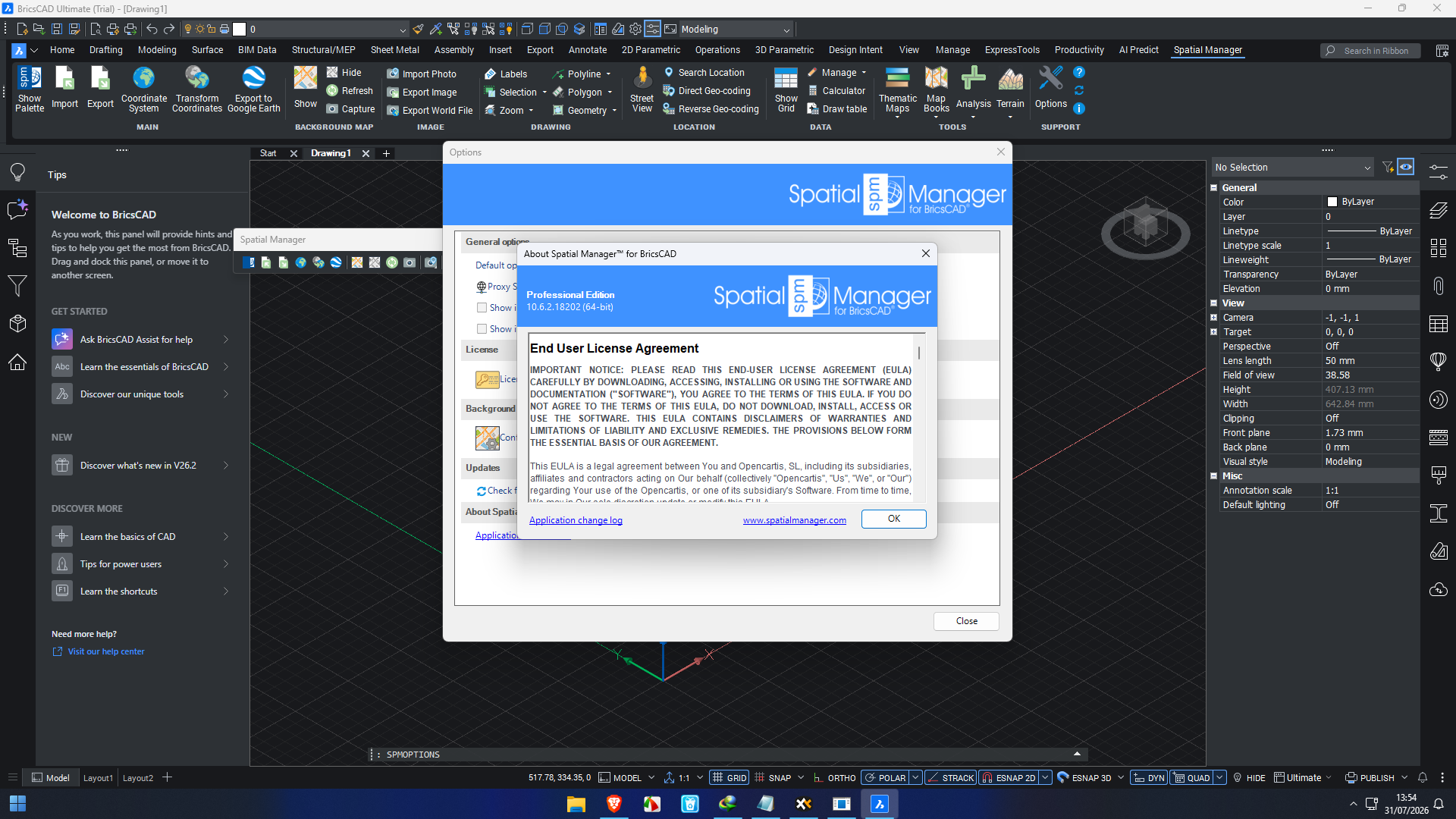Viewport: 1456px width, 819px height.
Task: Click the Import ribbon icon
Action: click(64, 88)
